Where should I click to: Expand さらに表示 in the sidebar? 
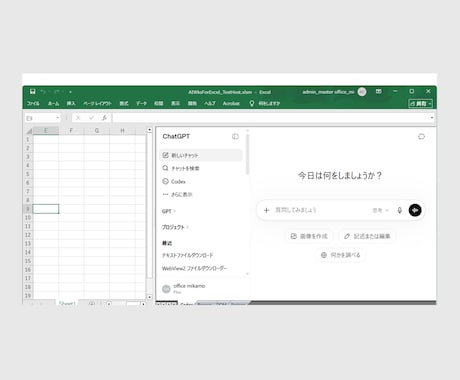pos(201,195)
